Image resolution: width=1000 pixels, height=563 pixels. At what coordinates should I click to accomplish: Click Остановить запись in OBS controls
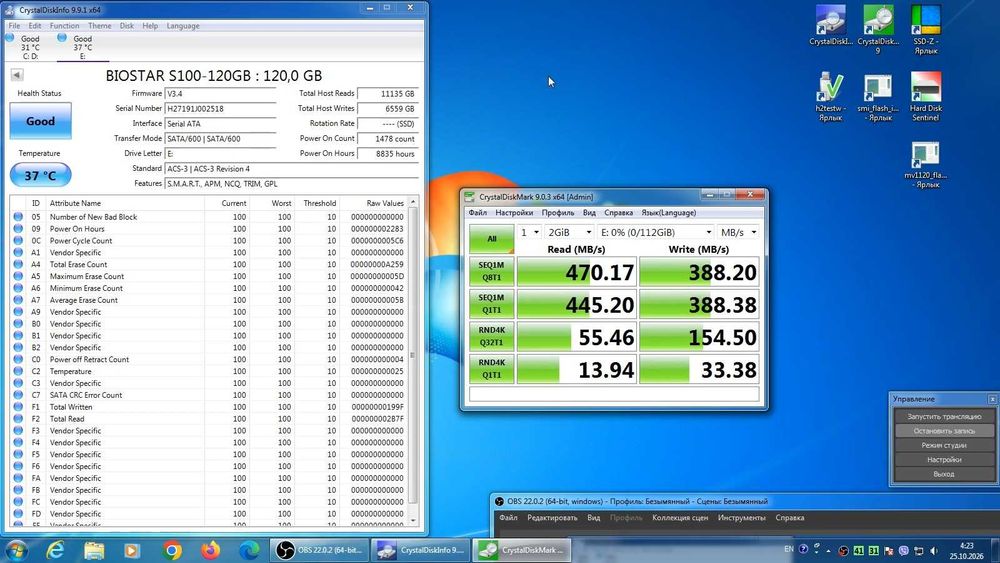944,431
